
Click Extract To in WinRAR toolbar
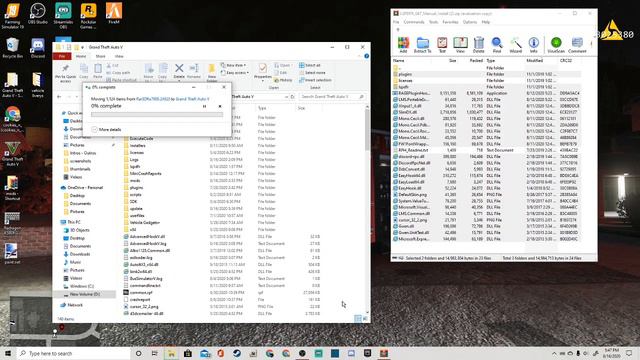point(422,45)
